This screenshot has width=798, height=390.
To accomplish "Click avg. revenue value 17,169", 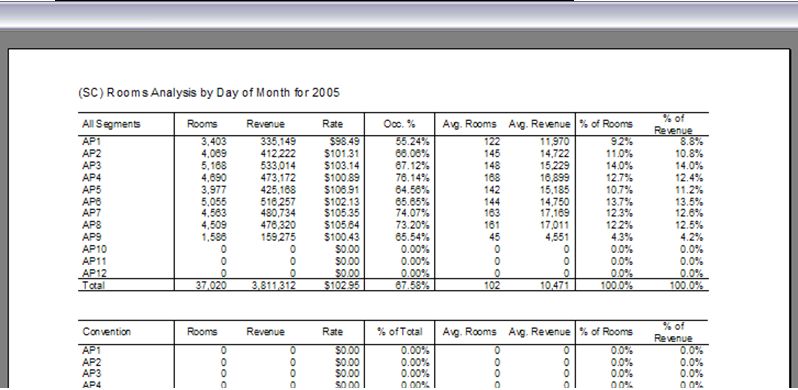I will coord(554,213).
